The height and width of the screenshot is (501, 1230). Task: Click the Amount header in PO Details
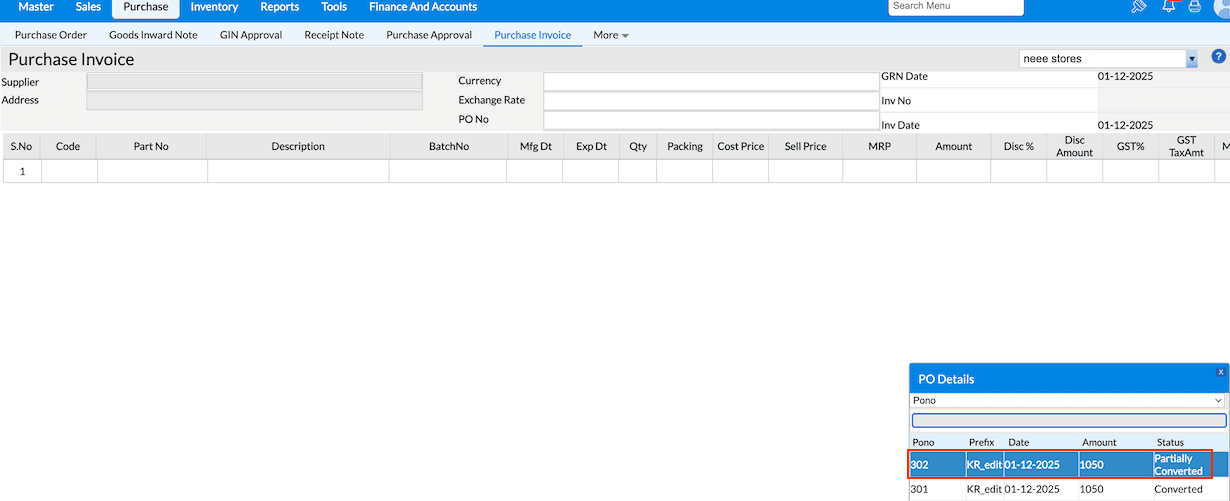tap(1099, 442)
